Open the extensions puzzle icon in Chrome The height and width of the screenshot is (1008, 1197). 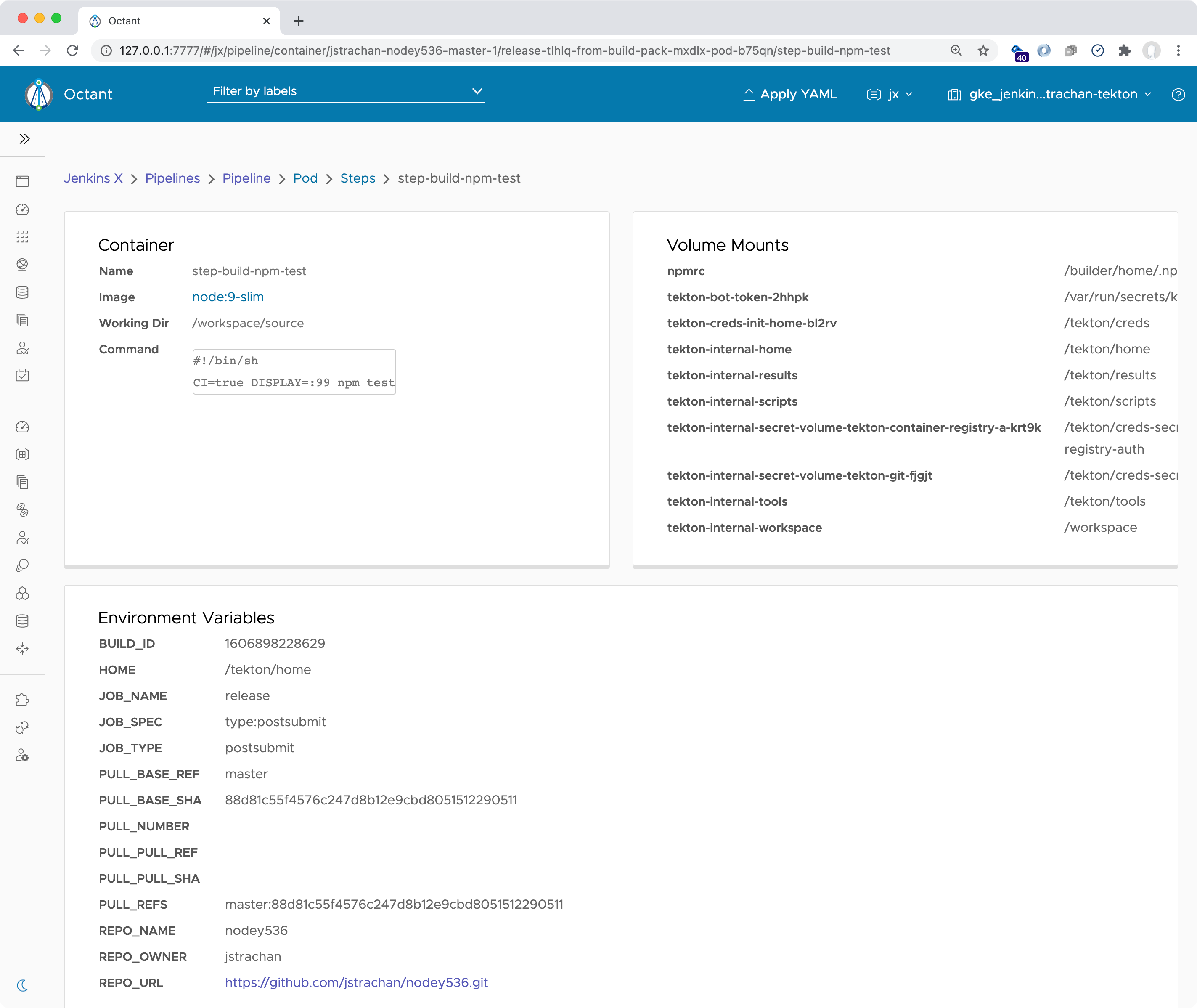click(x=1124, y=50)
